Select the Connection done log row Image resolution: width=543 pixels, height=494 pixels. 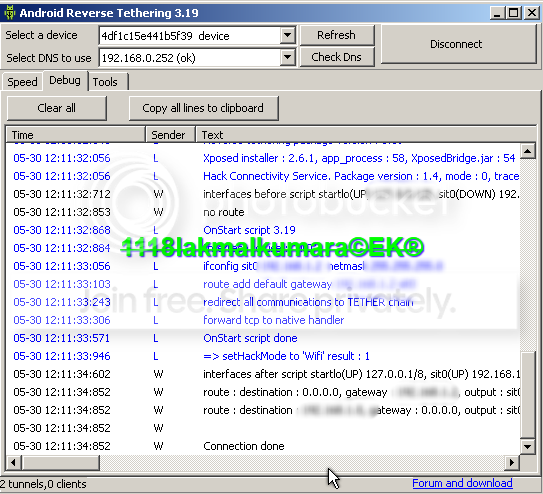click(x=263, y=446)
